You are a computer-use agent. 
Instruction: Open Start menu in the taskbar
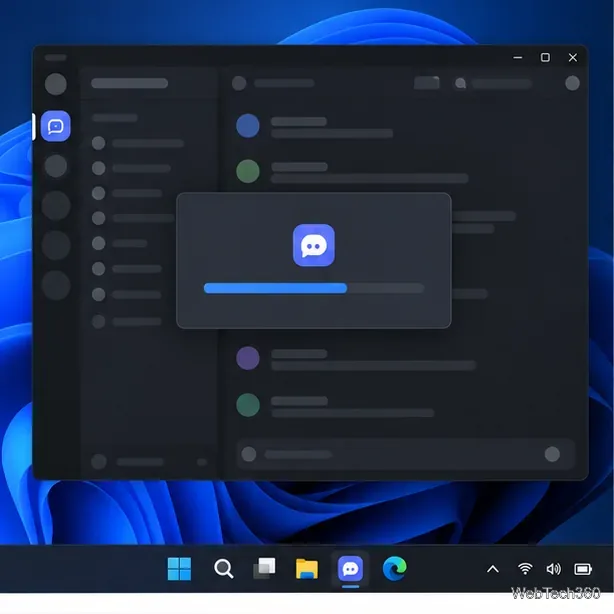point(179,569)
